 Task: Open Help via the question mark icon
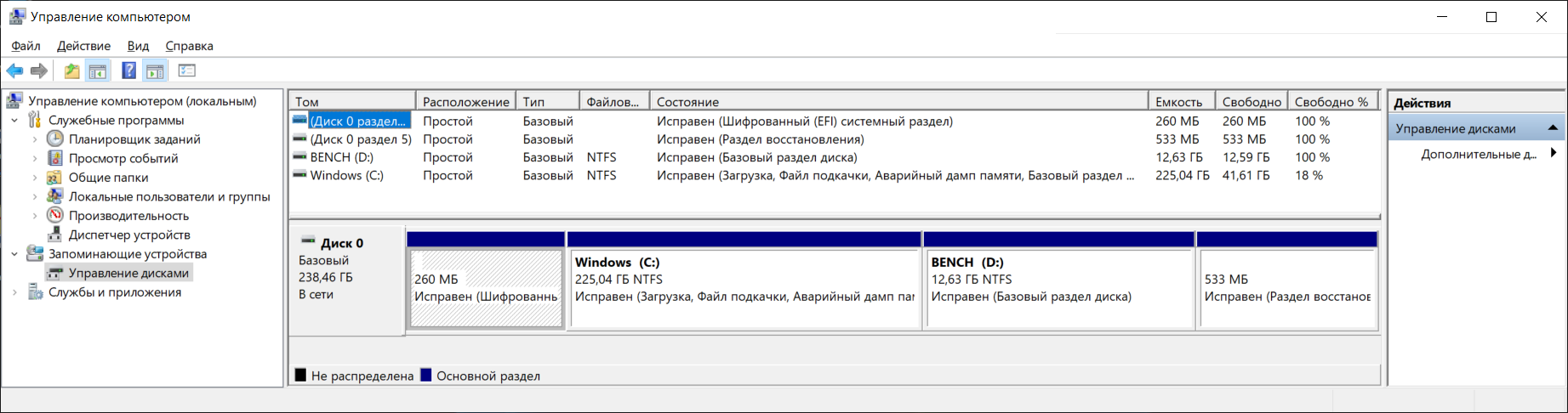pyautogui.click(x=128, y=71)
